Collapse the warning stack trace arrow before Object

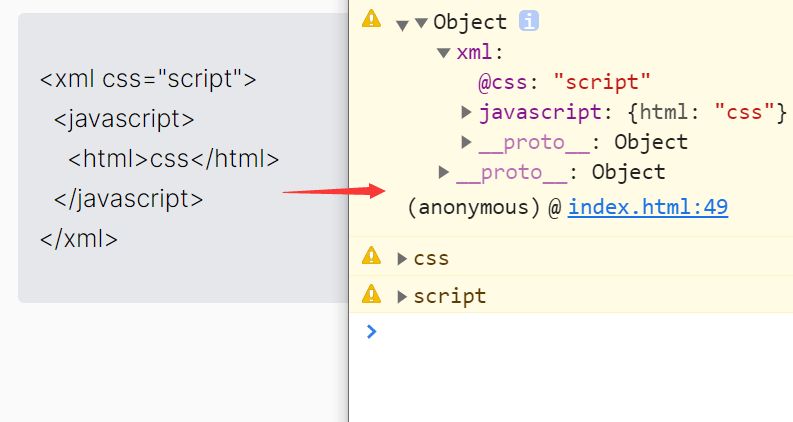[403, 25]
